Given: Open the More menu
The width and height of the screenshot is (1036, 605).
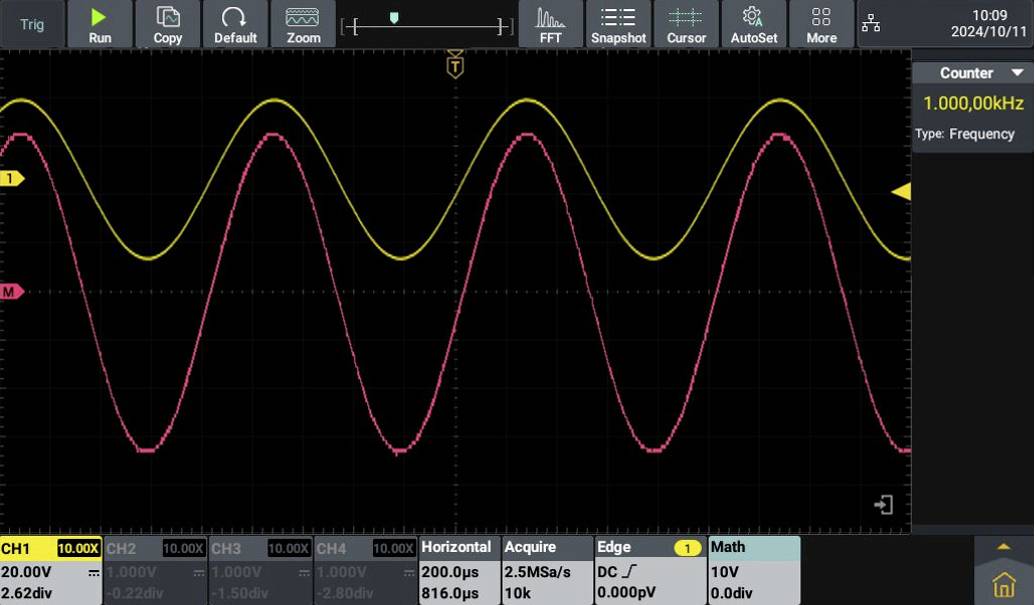Looking at the screenshot, I should click(x=821, y=24).
